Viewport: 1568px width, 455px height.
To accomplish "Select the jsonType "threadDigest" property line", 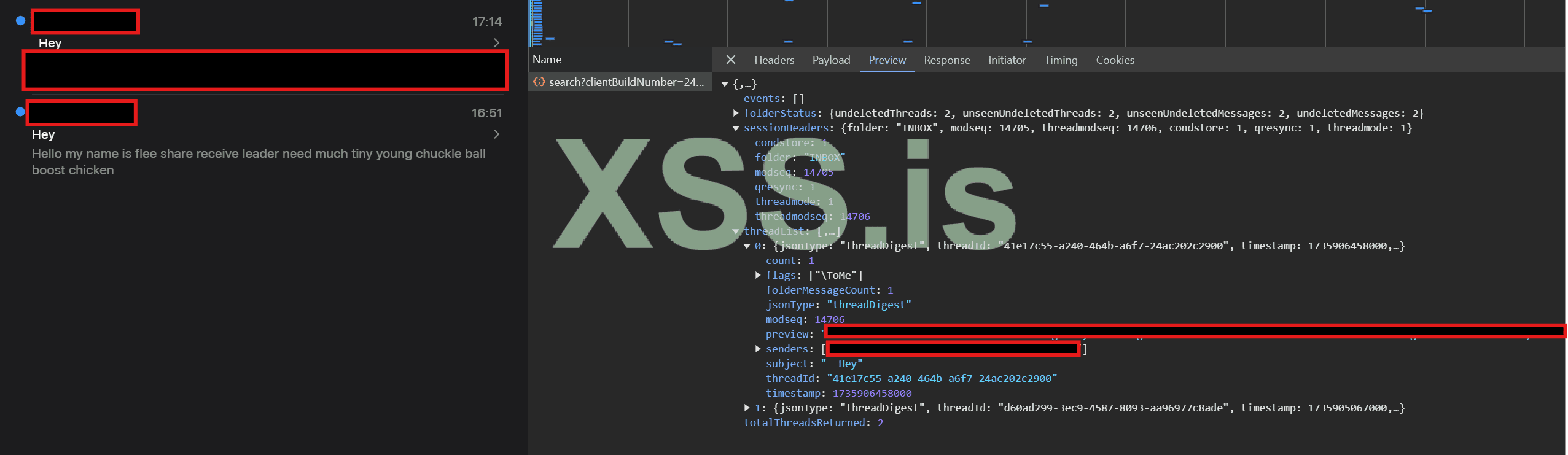I will pos(838,305).
